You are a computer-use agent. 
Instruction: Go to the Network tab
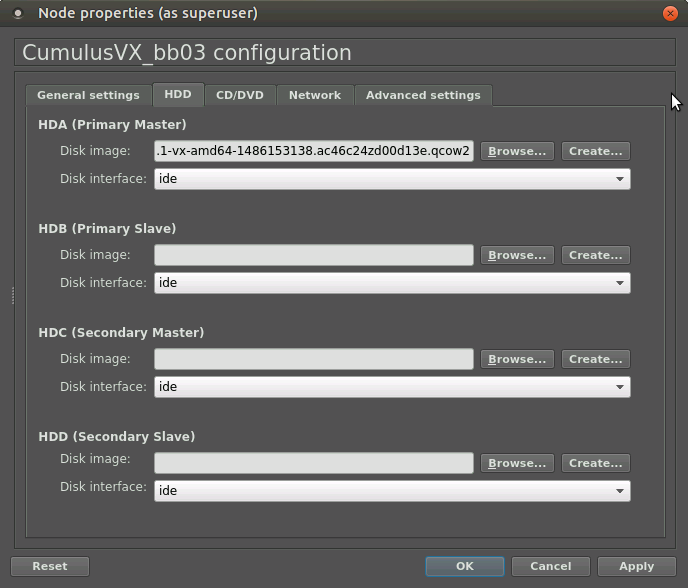[x=315, y=95]
